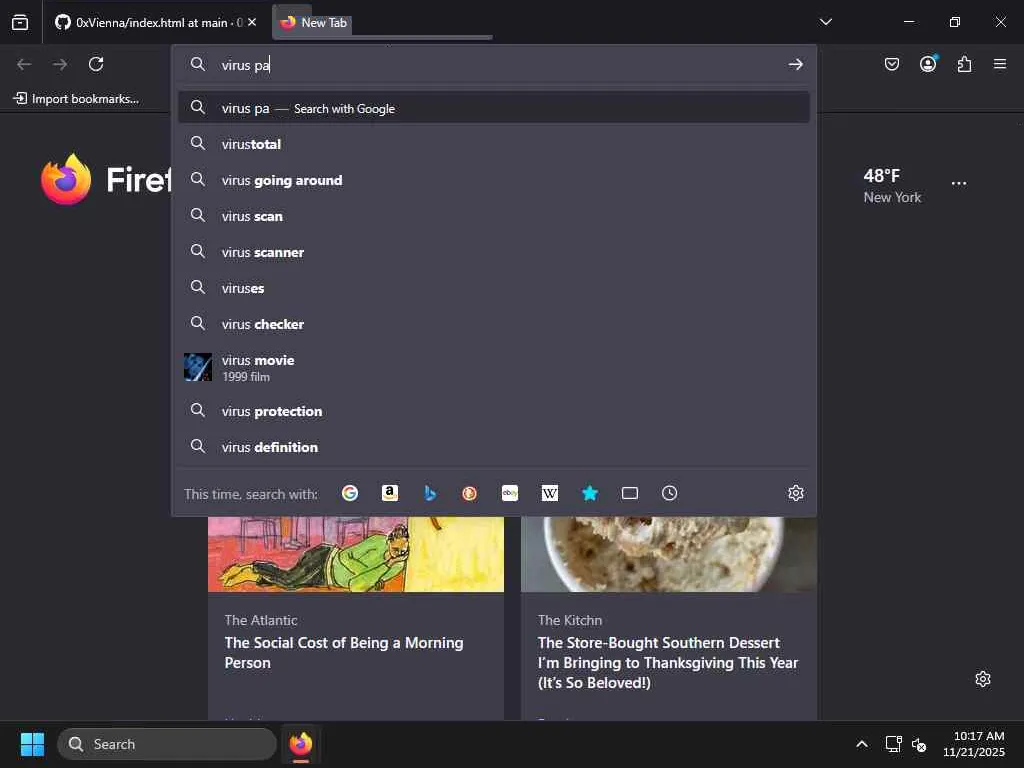Click the Firefox logo on the page
Screen dimensions: 1024x768
(66, 180)
